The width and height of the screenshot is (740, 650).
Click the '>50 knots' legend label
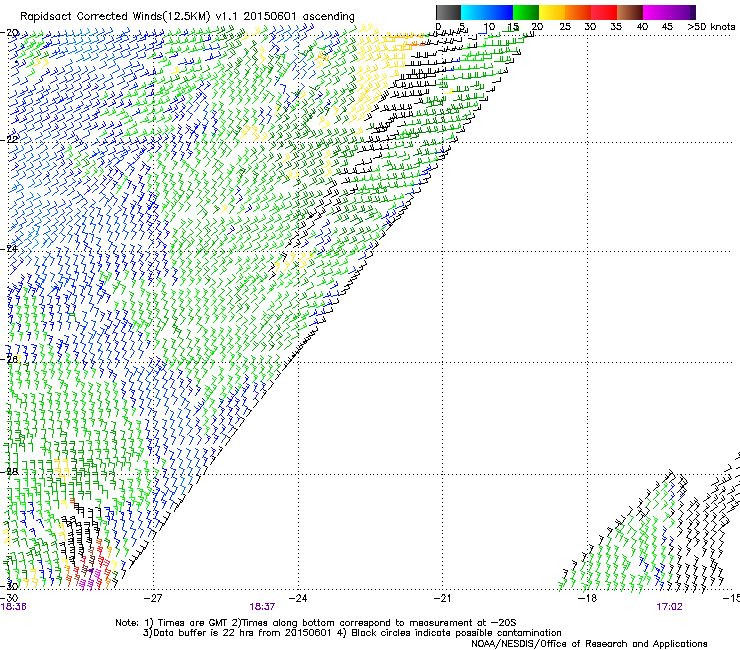711,27
